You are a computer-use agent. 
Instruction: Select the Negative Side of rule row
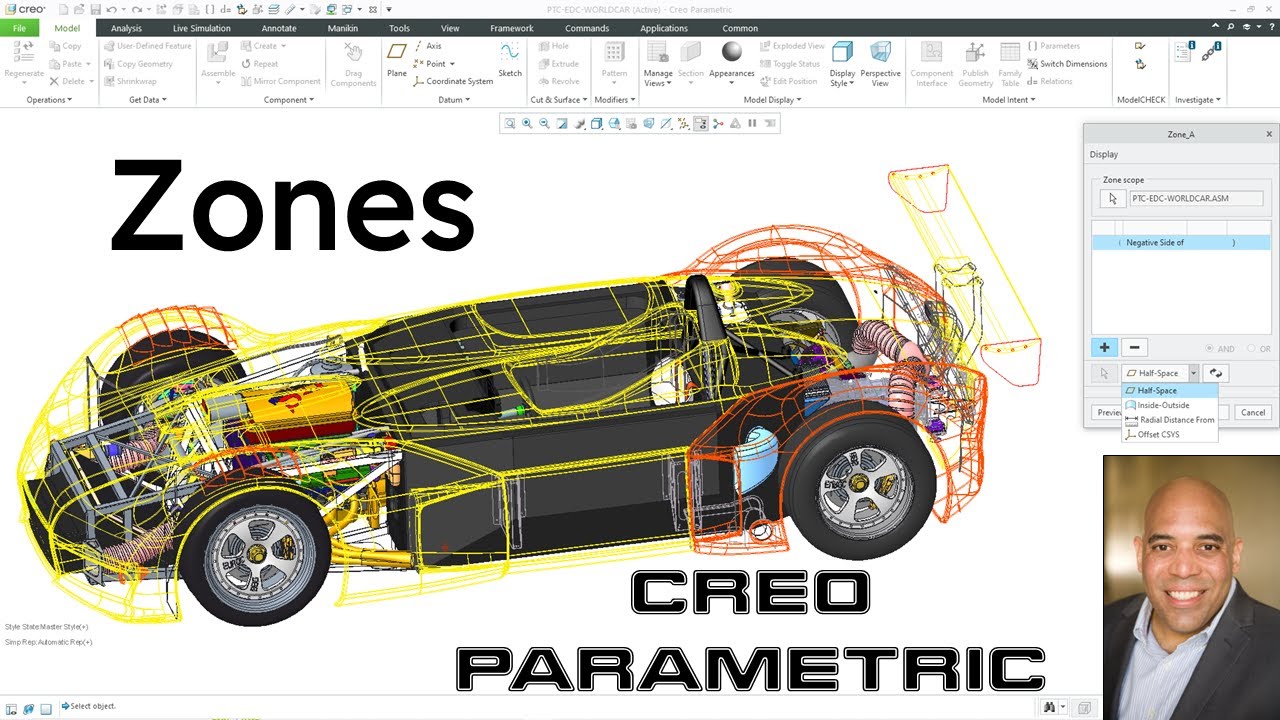1181,243
